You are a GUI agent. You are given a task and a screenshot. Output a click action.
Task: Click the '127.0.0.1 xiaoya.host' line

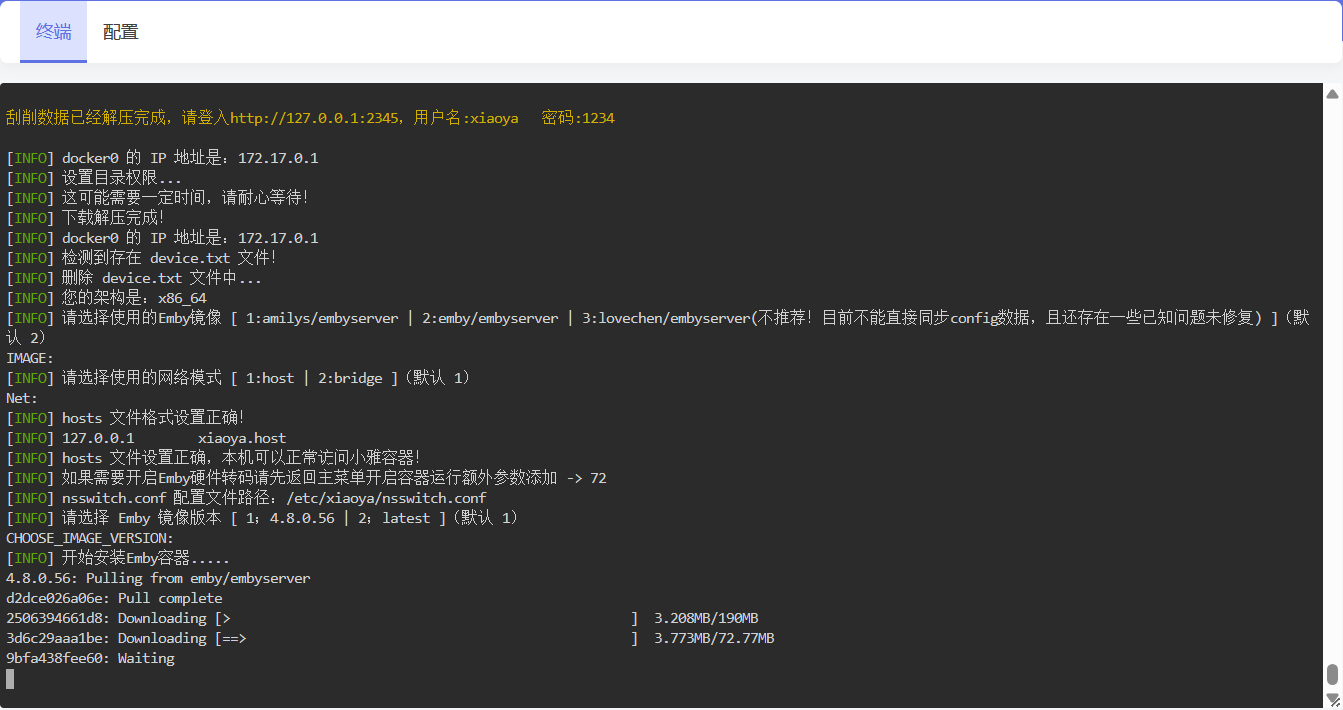coord(146,438)
